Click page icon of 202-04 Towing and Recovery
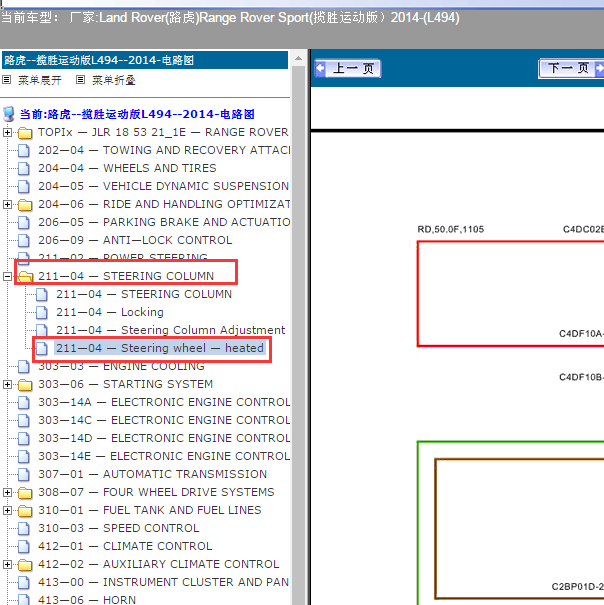The image size is (604, 605). click(x=24, y=150)
